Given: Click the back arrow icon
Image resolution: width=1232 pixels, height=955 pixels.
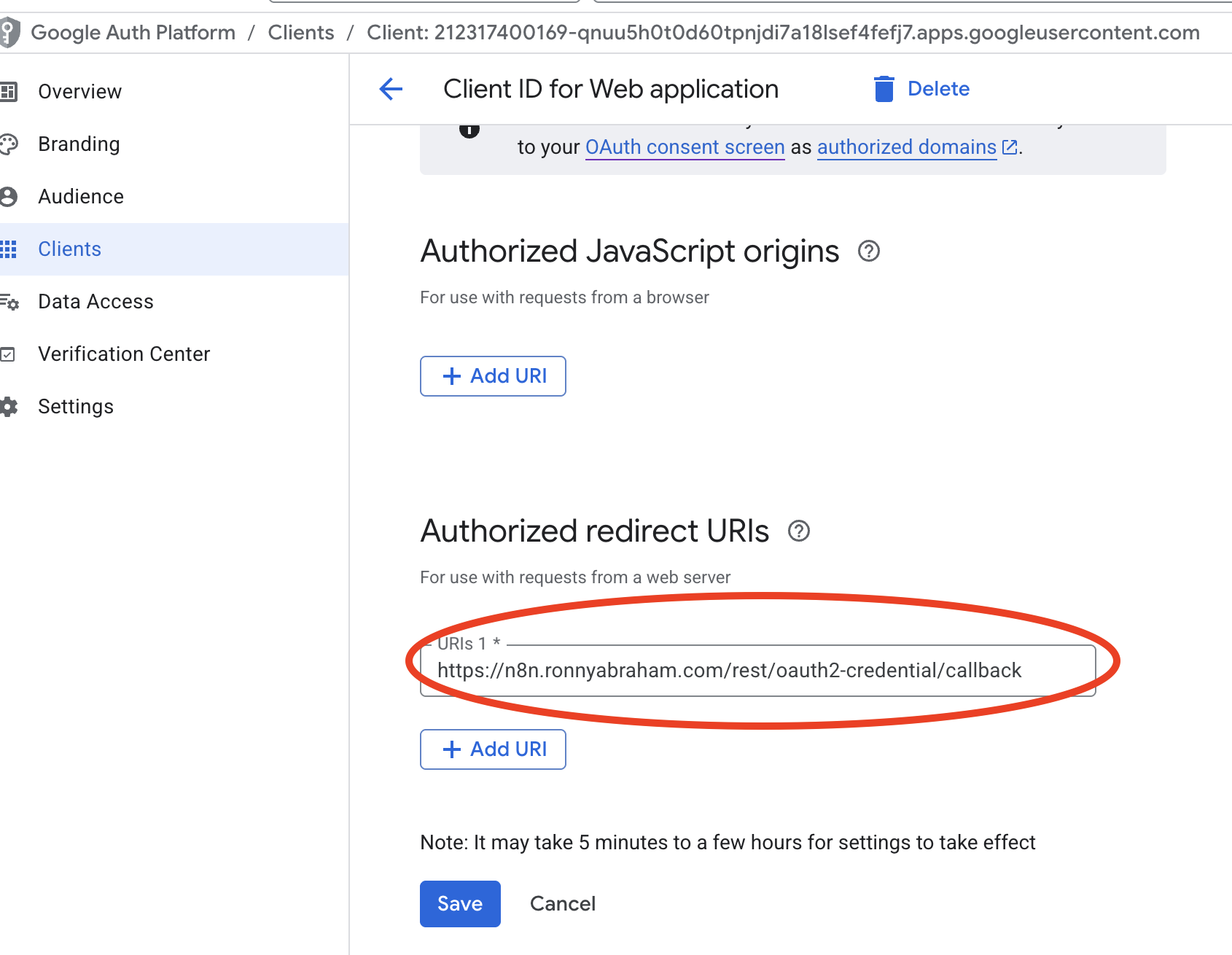Looking at the screenshot, I should click(x=391, y=89).
